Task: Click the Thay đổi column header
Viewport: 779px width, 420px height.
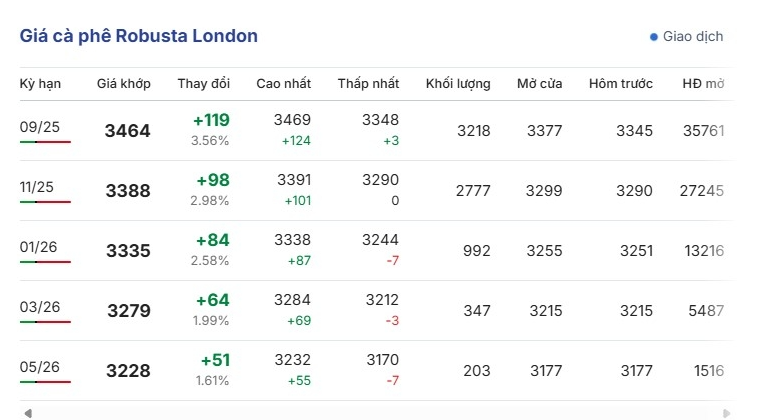Action: [204, 84]
